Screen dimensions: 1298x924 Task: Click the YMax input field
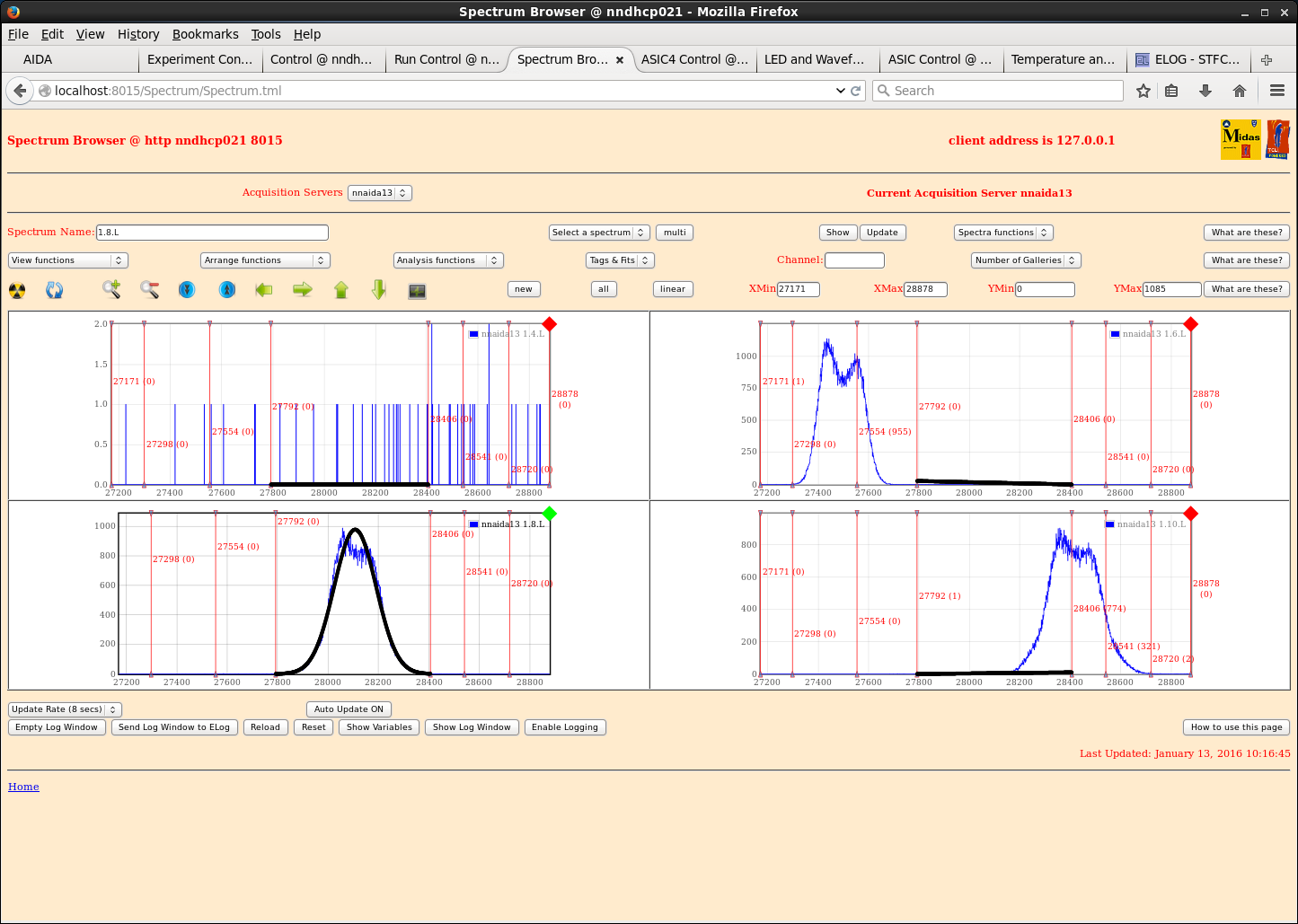(x=1172, y=289)
